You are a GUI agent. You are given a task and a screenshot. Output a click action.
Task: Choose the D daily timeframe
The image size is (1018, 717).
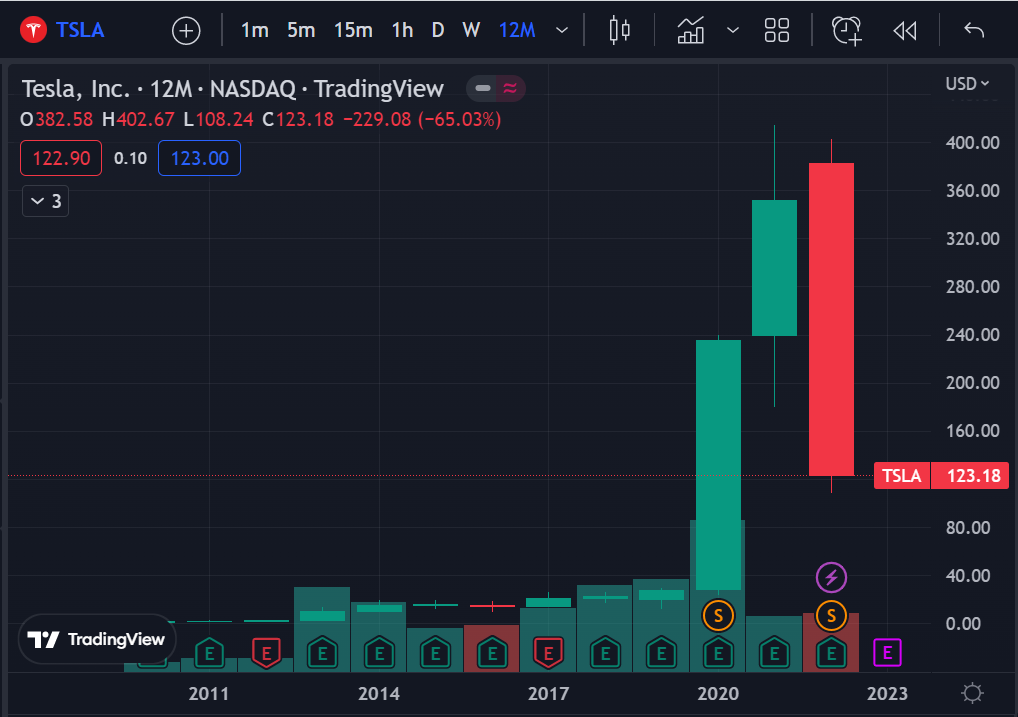point(438,30)
